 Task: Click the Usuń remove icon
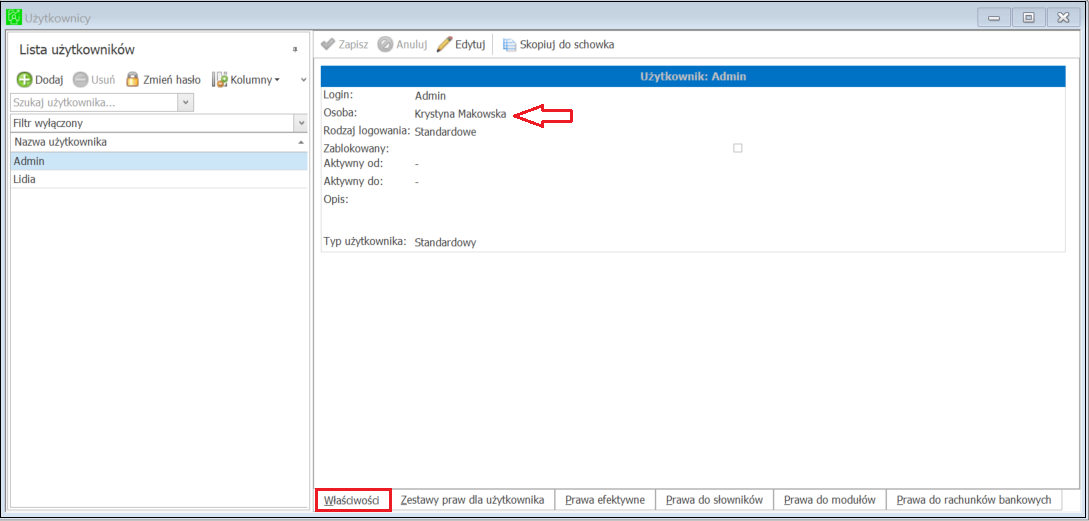coord(80,80)
